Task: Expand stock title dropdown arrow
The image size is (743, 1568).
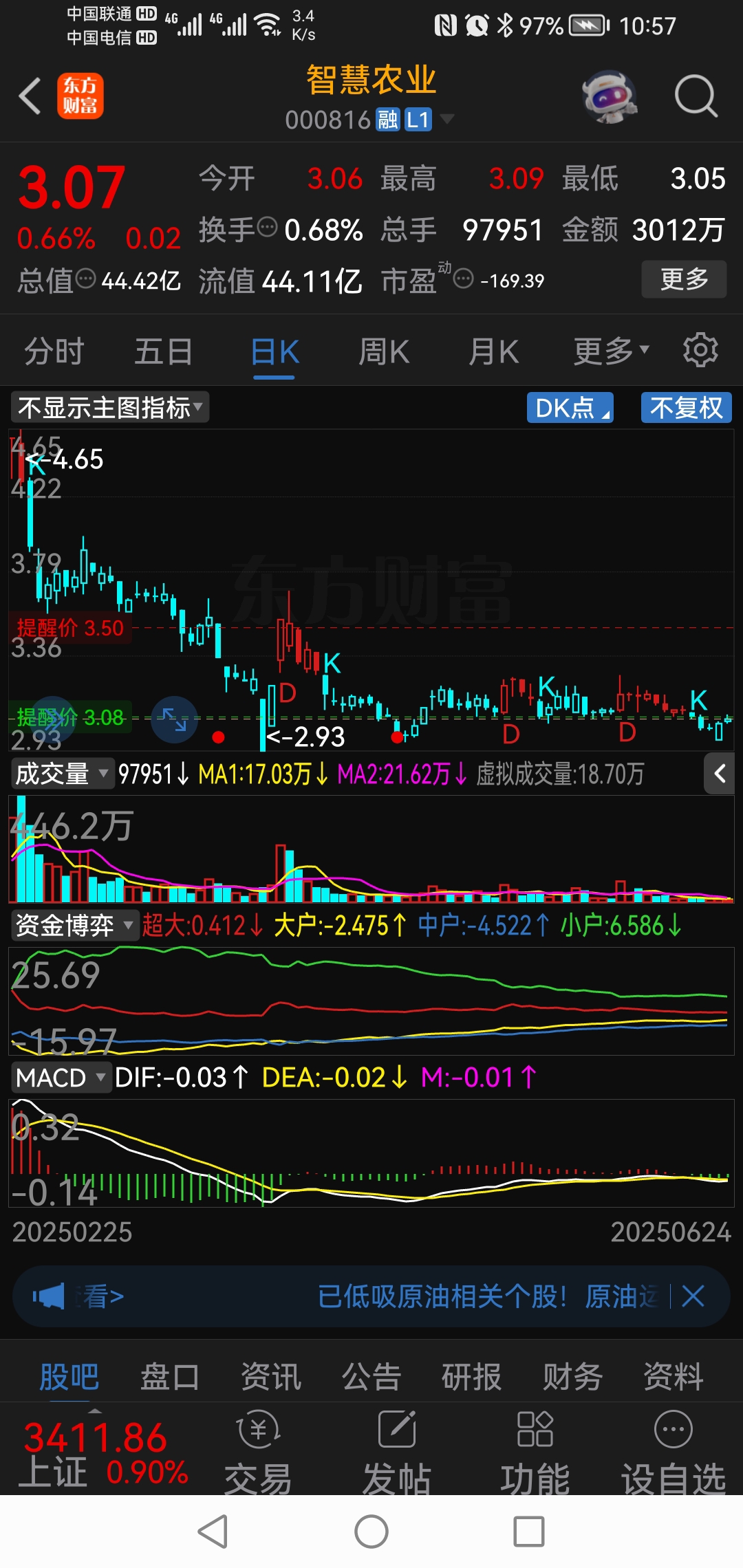Action: click(447, 119)
